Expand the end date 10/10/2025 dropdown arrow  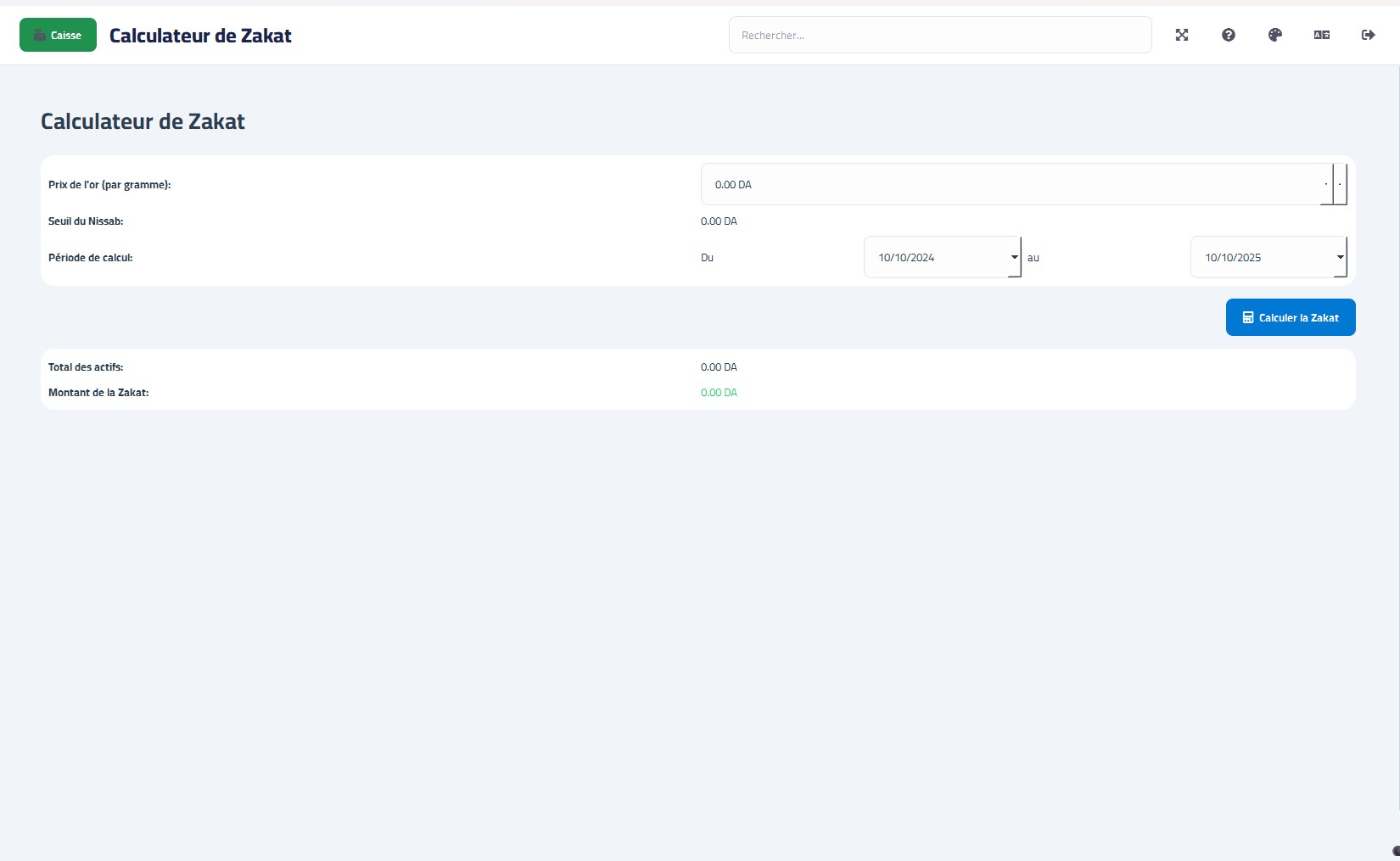point(1340,257)
